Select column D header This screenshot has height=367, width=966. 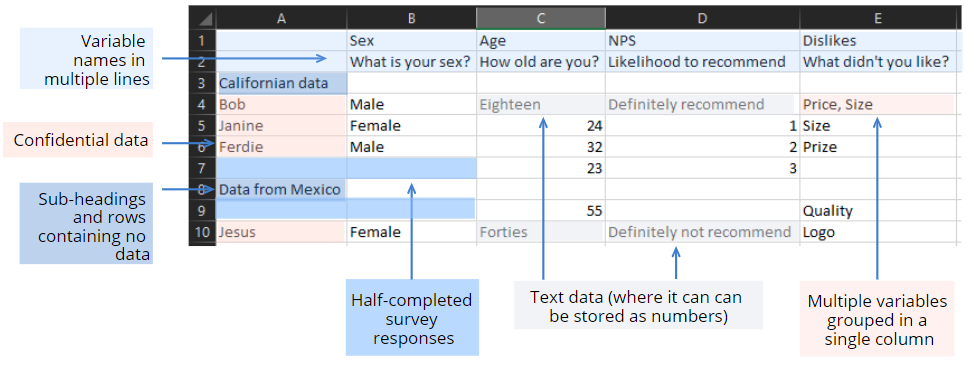(702, 19)
